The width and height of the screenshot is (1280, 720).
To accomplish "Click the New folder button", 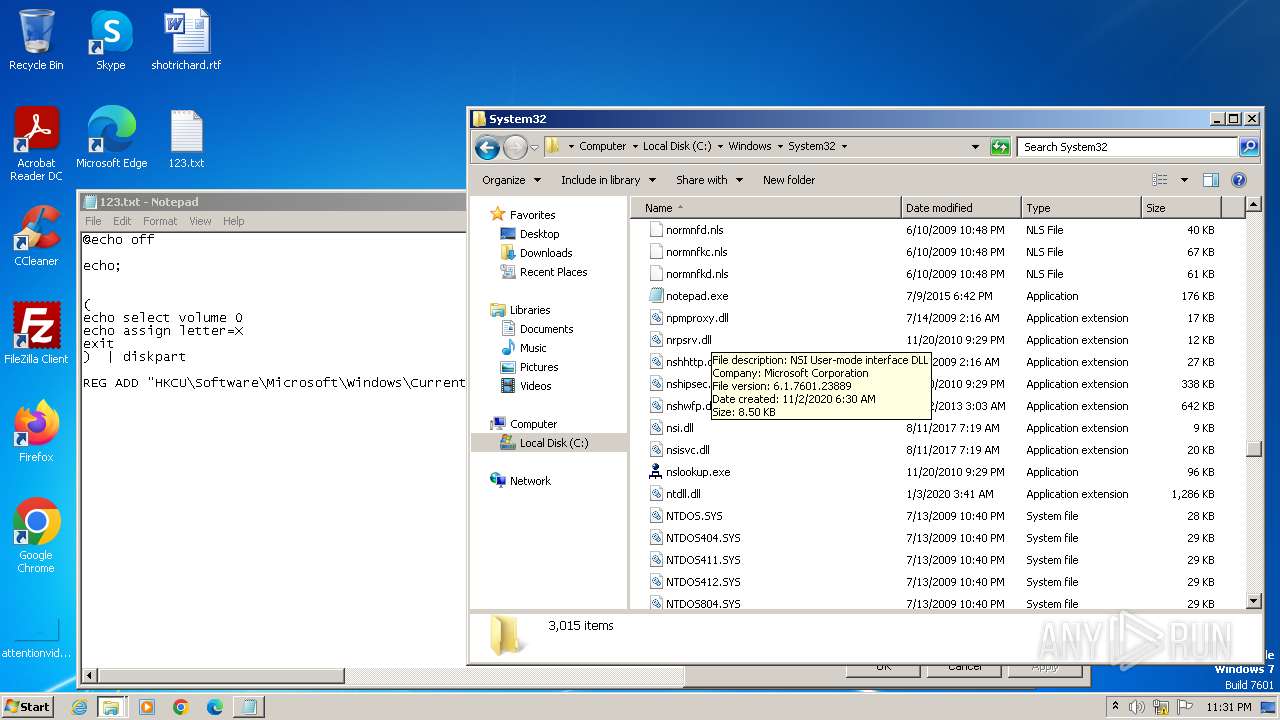I will [789, 180].
